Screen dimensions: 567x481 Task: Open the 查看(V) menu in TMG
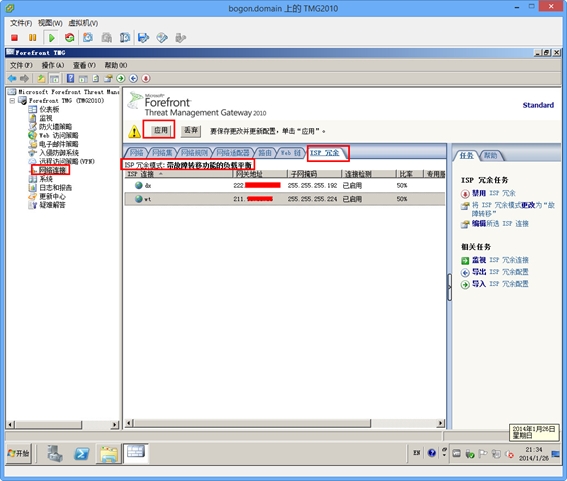84,65
